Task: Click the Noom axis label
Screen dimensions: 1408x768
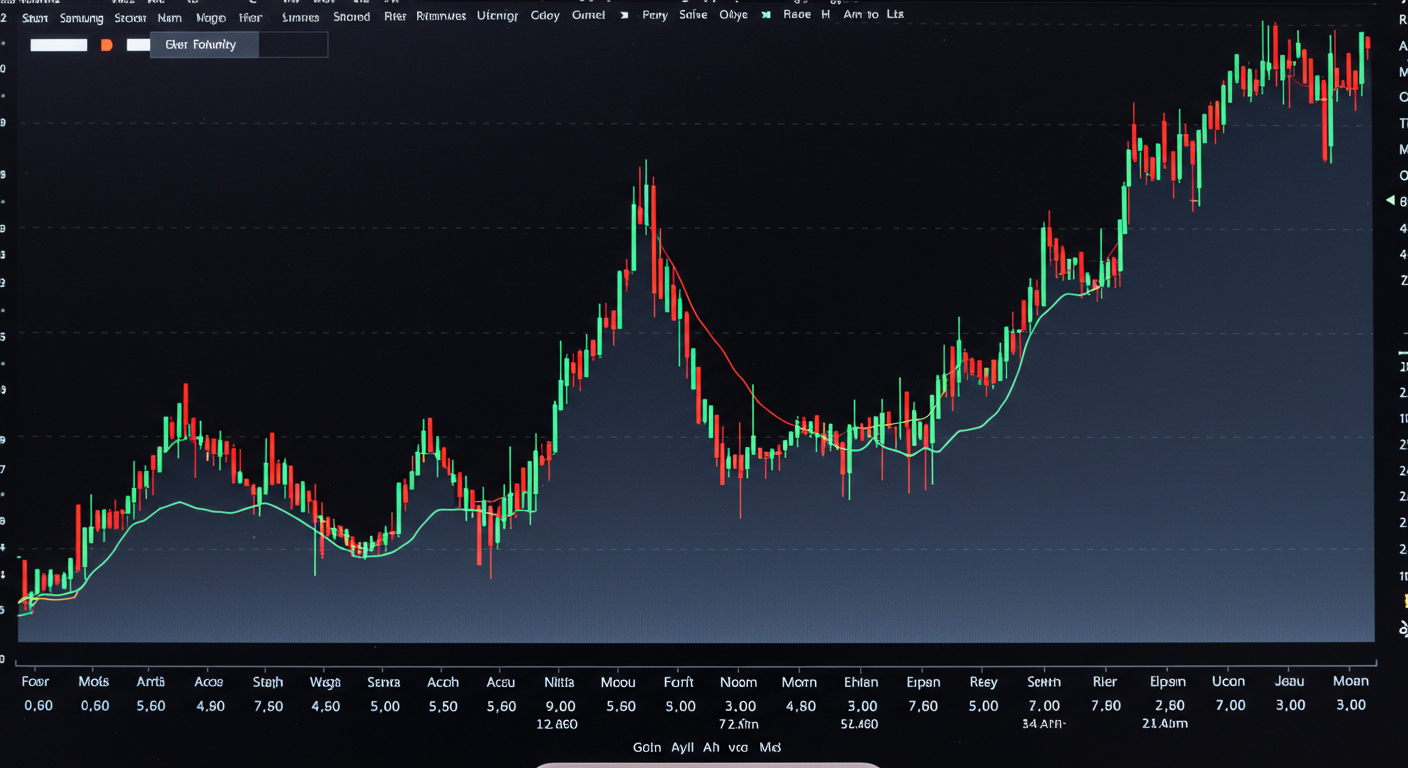Action: pos(738,682)
